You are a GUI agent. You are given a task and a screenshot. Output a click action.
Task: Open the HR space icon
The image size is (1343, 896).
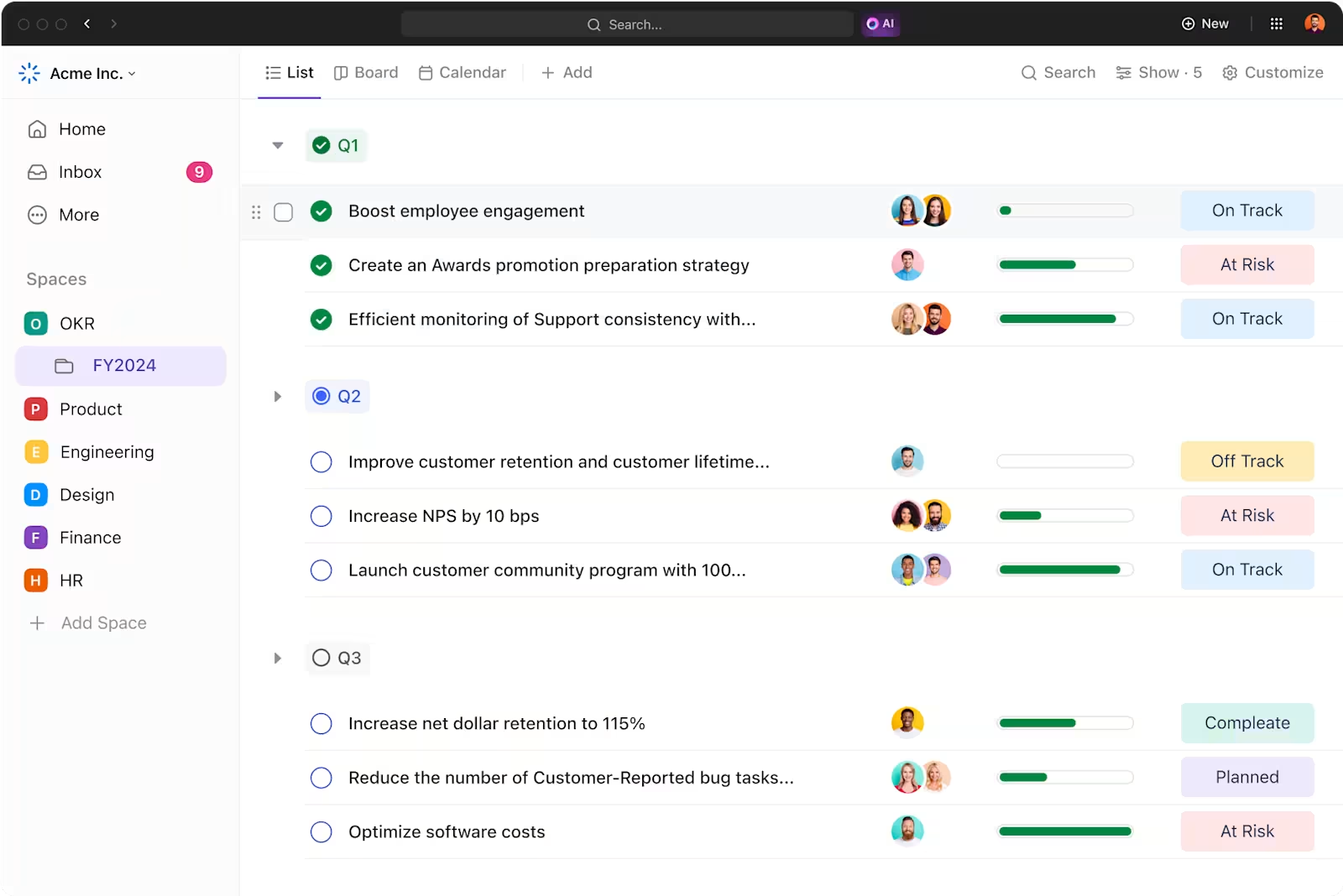[x=35, y=581]
